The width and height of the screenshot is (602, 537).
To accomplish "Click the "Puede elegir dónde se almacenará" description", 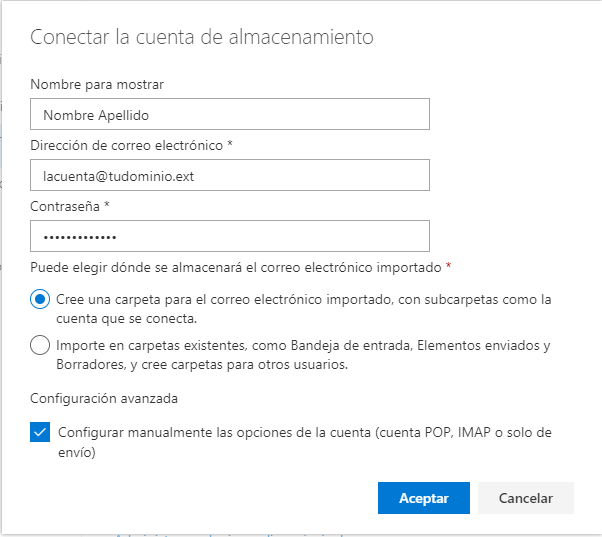I will [x=236, y=267].
